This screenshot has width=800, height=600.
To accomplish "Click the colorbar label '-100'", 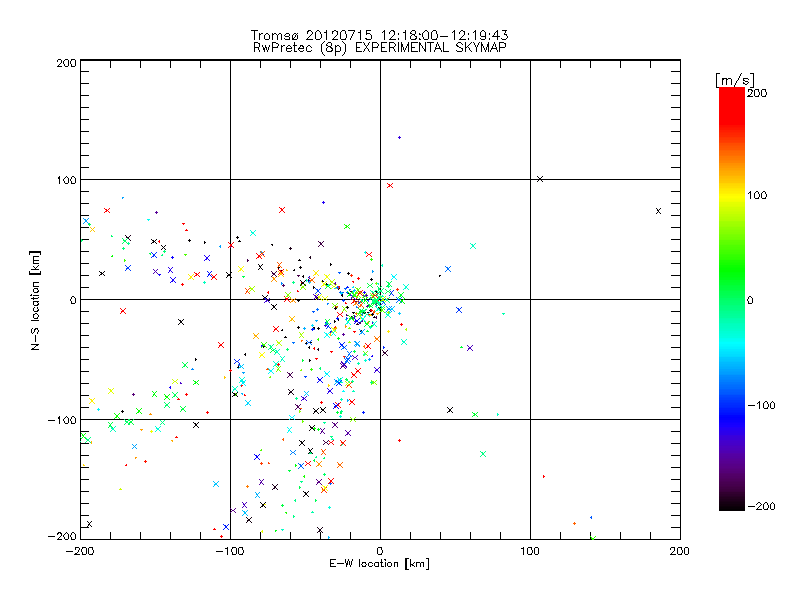I will click(x=761, y=405).
